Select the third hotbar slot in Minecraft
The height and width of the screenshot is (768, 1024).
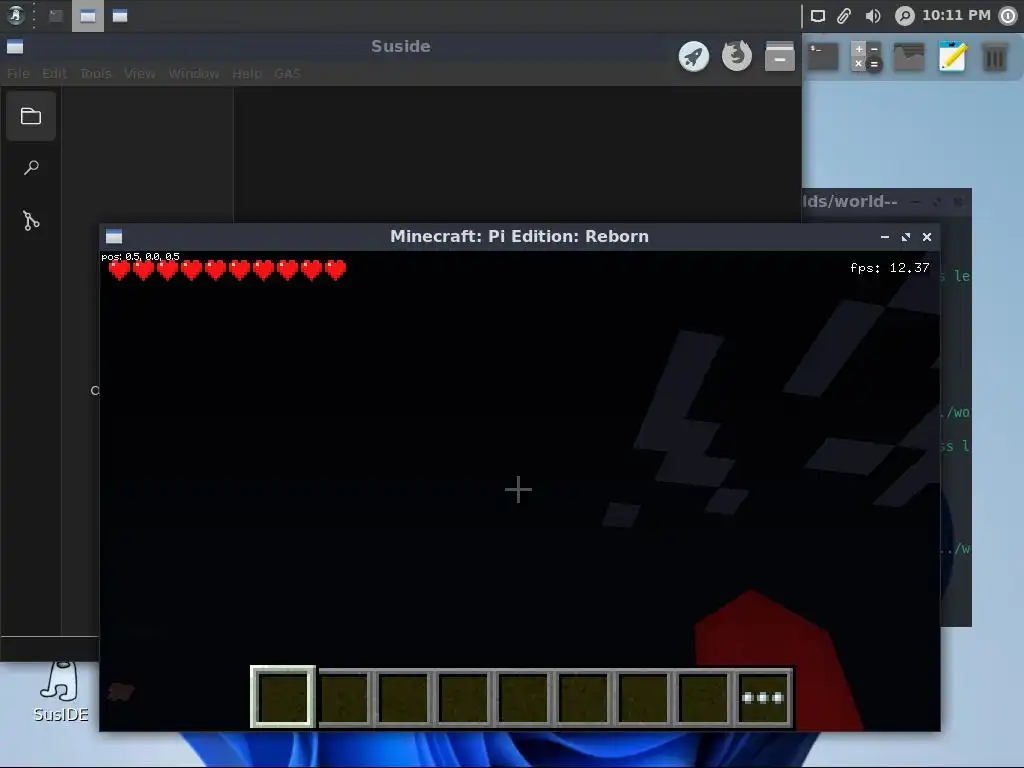pyautogui.click(x=404, y=698)
